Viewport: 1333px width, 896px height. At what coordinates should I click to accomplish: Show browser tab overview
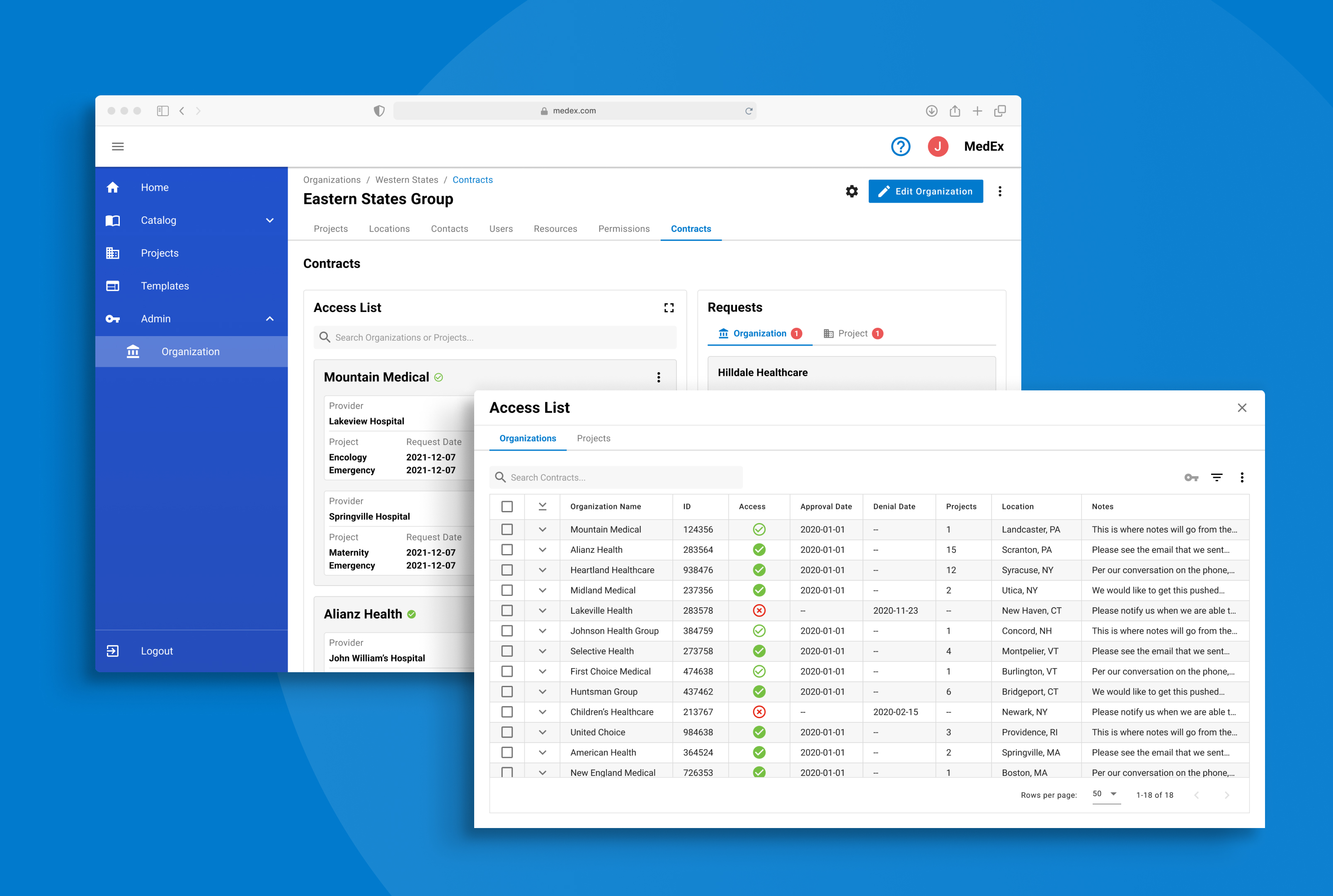click(1000, 111)
